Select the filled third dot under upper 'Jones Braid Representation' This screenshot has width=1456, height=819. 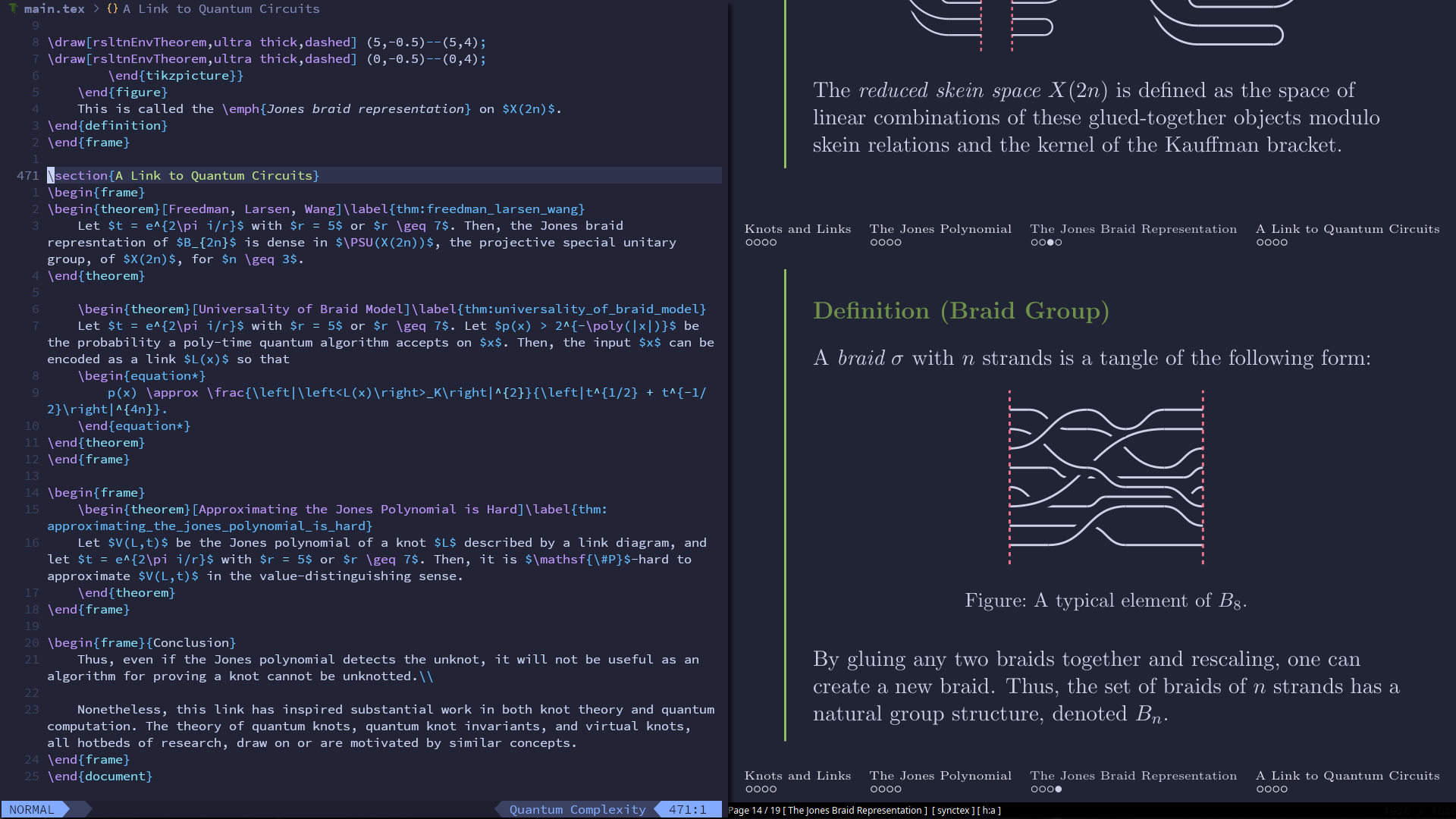point(1050,243)
